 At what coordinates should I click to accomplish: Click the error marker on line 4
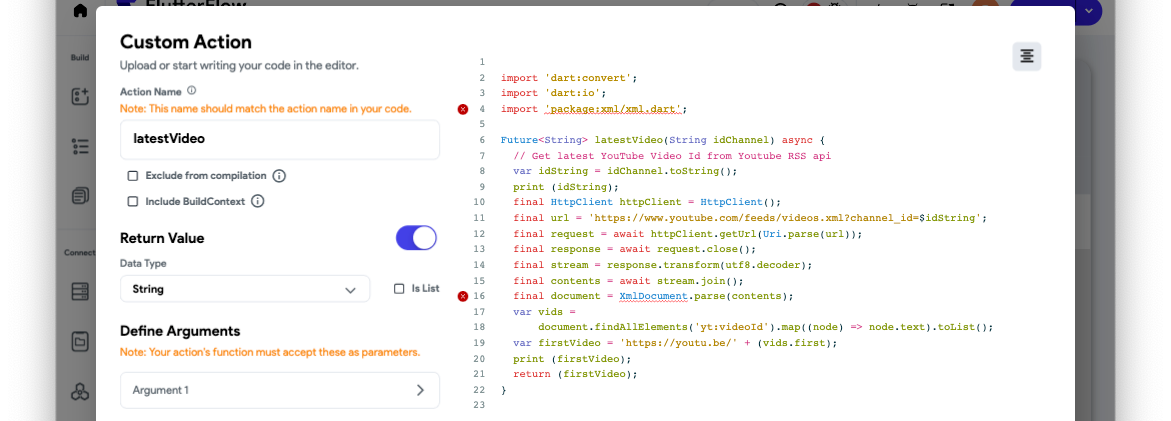coord(462,109)
